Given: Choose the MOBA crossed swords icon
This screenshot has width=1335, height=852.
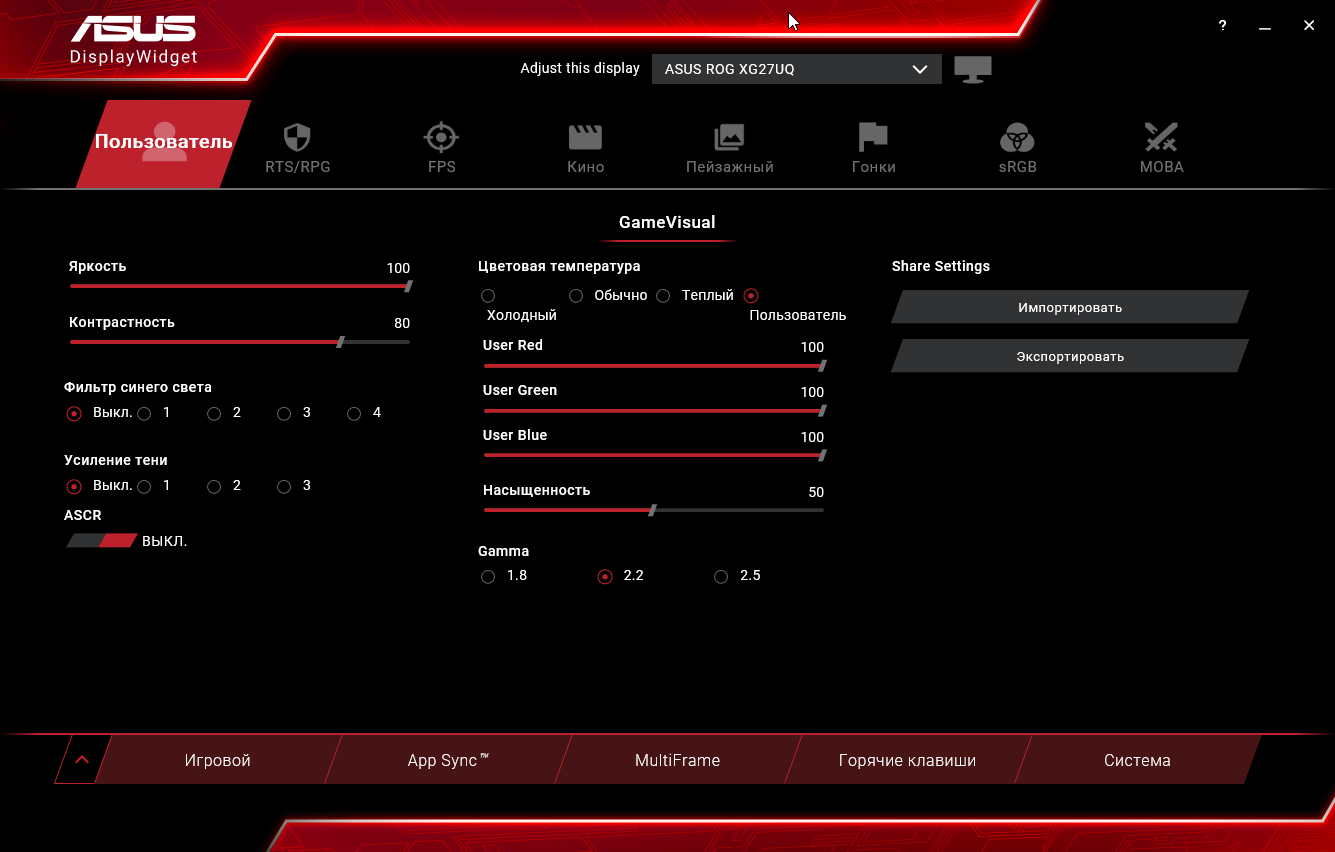Looking at the screenshot, I should pyautogui.click(x=1161, y=137).
